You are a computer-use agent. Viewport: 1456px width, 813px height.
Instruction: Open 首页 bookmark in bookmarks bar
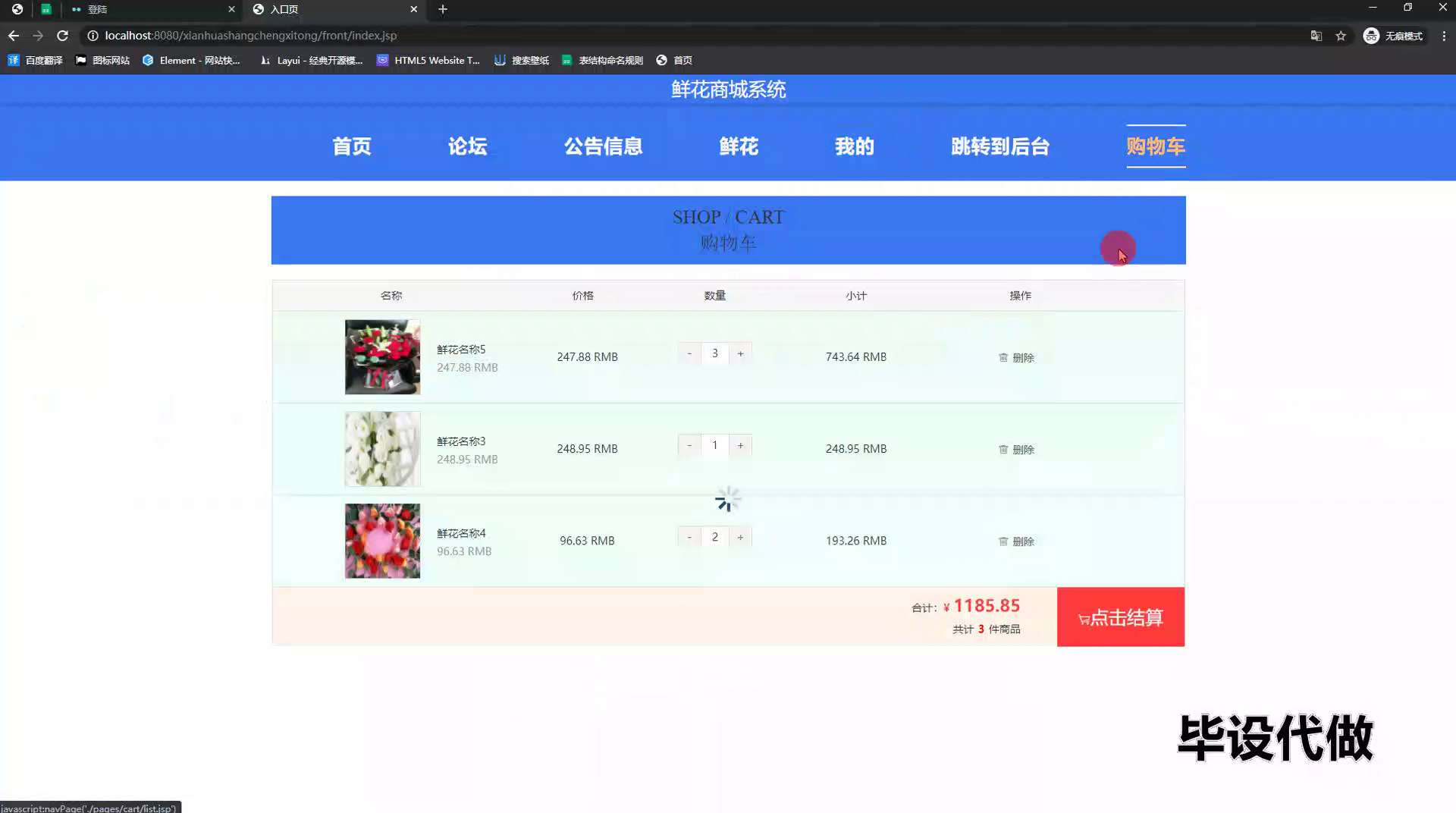[x=674, y=60]
